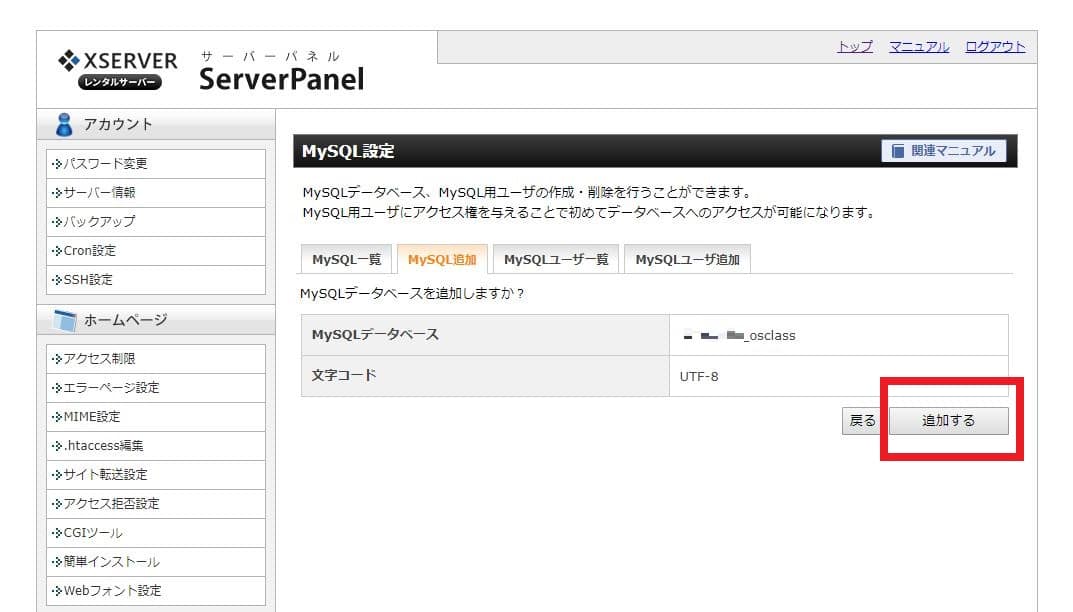The image size is (1073, 612).
Task: Click the ログアウト link
Action: [994, 47]
